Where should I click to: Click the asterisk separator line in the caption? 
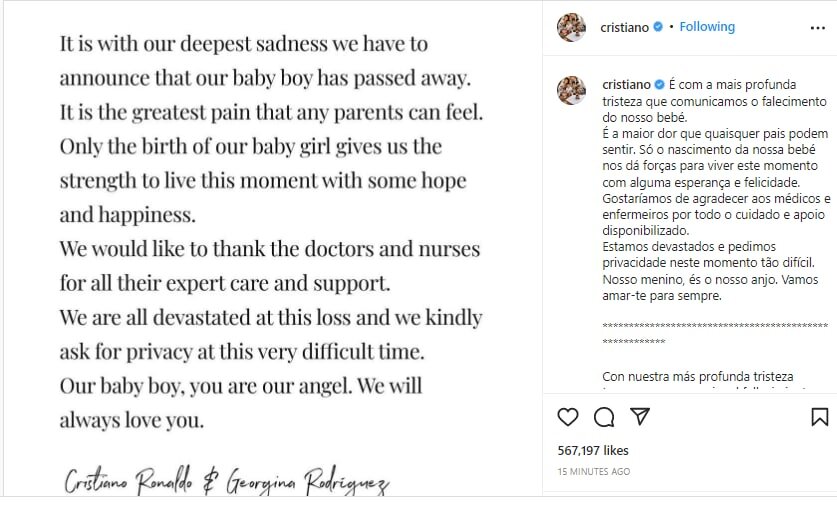(715, 326)
